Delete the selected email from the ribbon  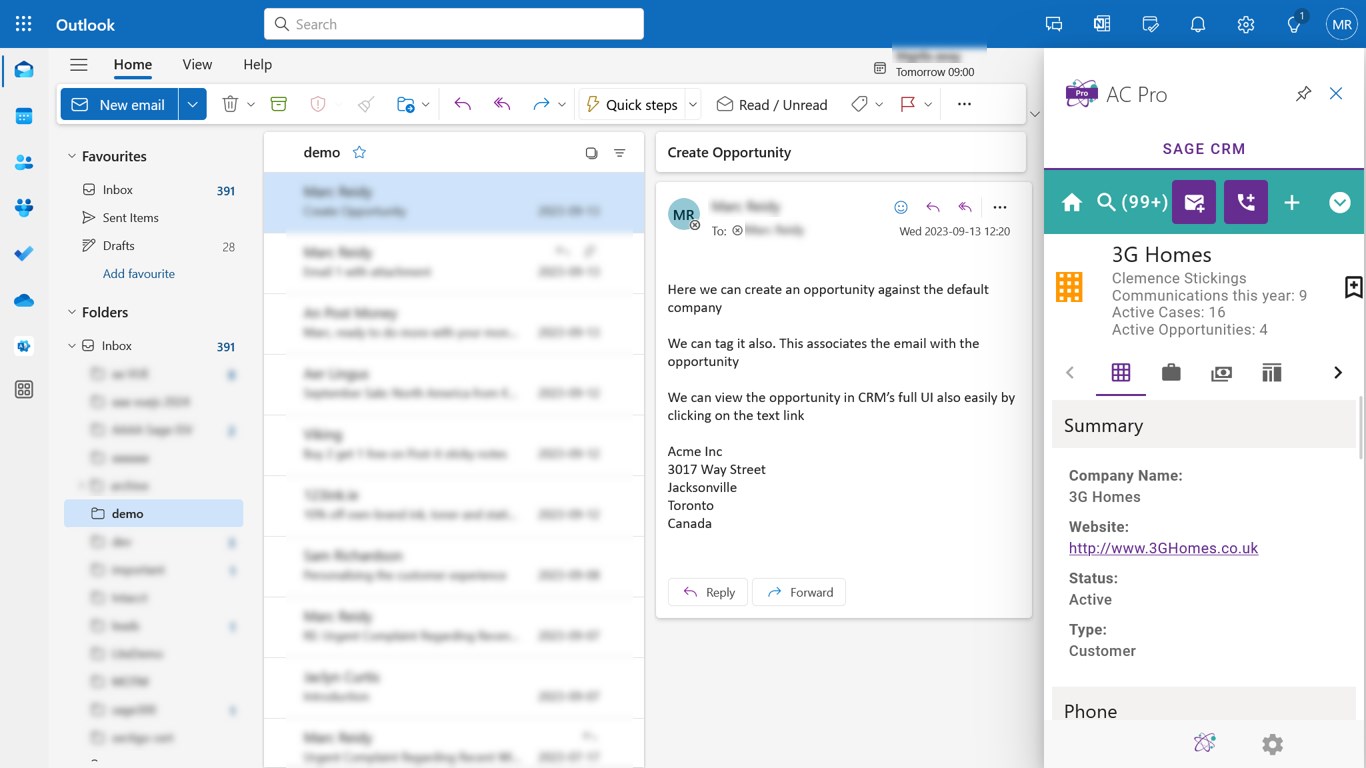230,104
